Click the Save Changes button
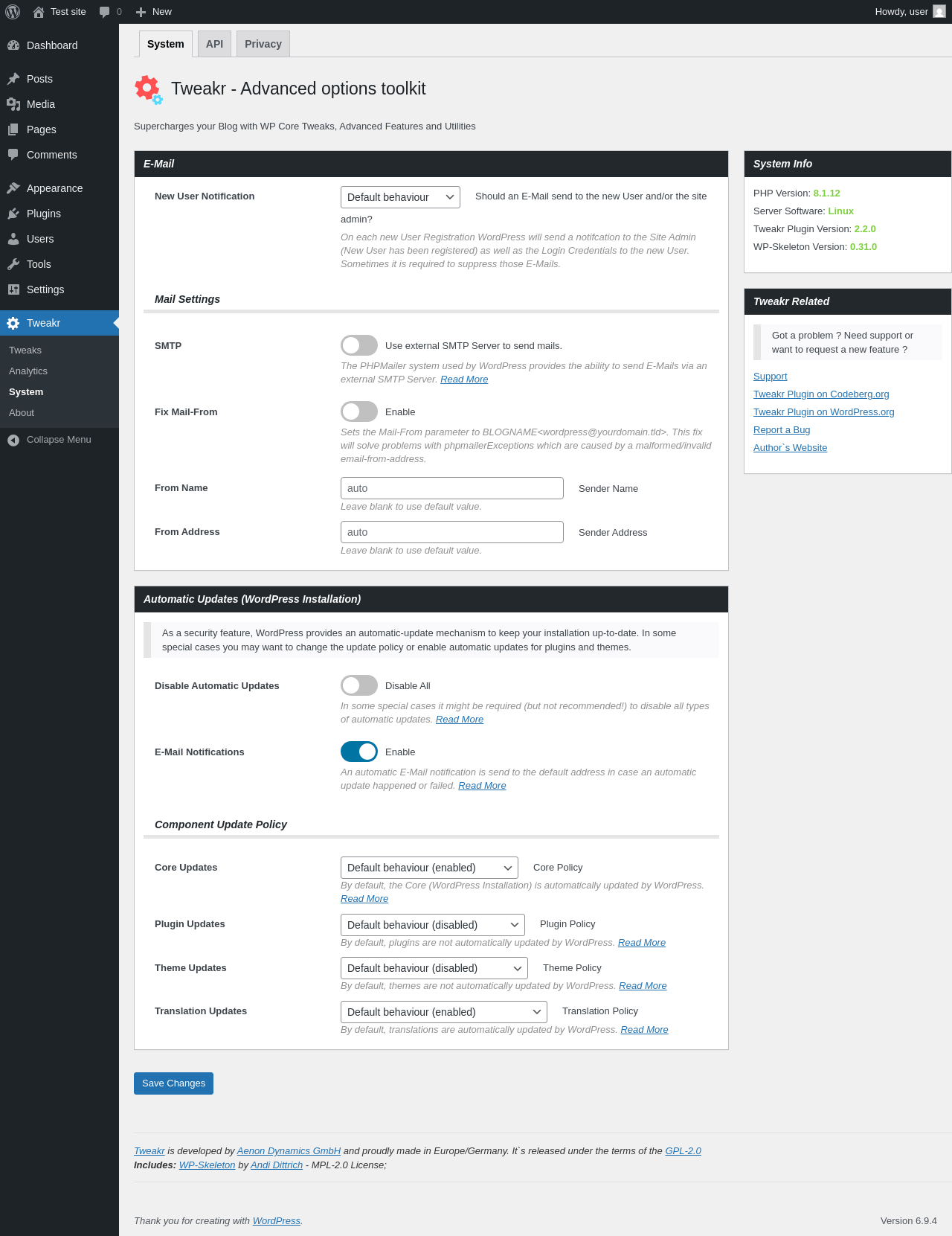Viewport: 952px width, 1236px height. tap(173, 1083)
